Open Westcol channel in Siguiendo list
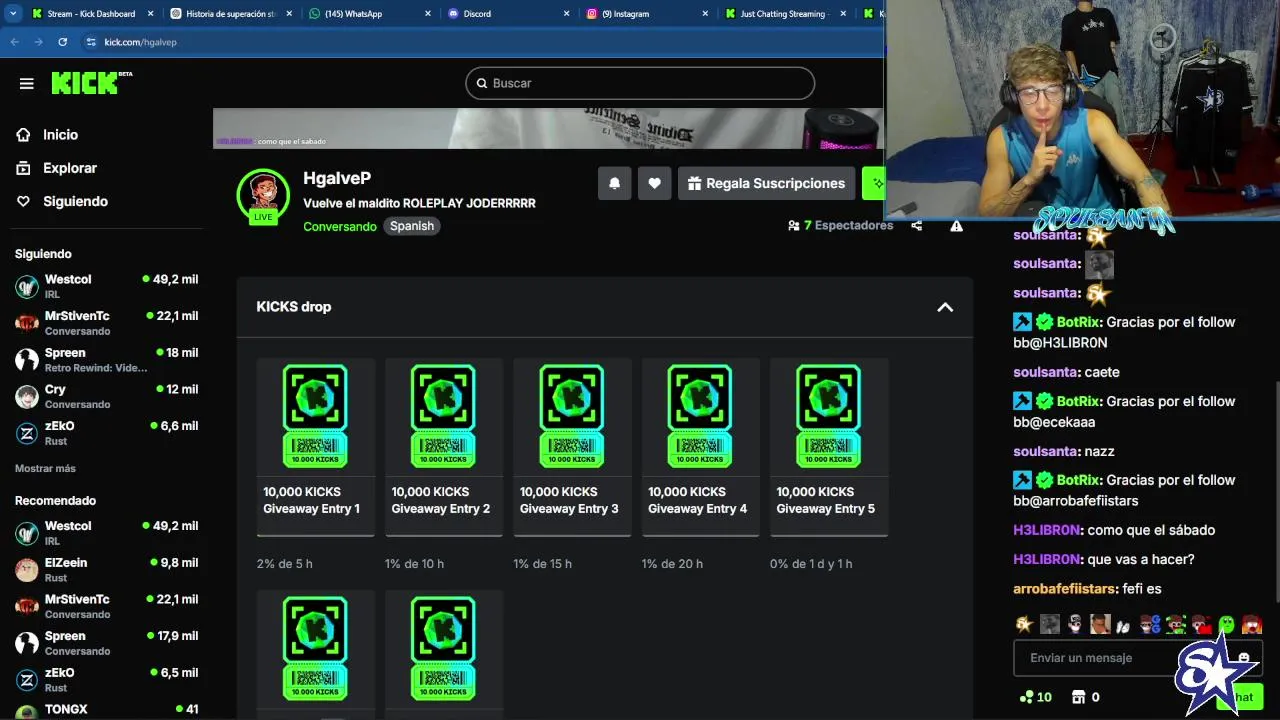This screenshot has width=1280, height=720. [x=106, y=286]
